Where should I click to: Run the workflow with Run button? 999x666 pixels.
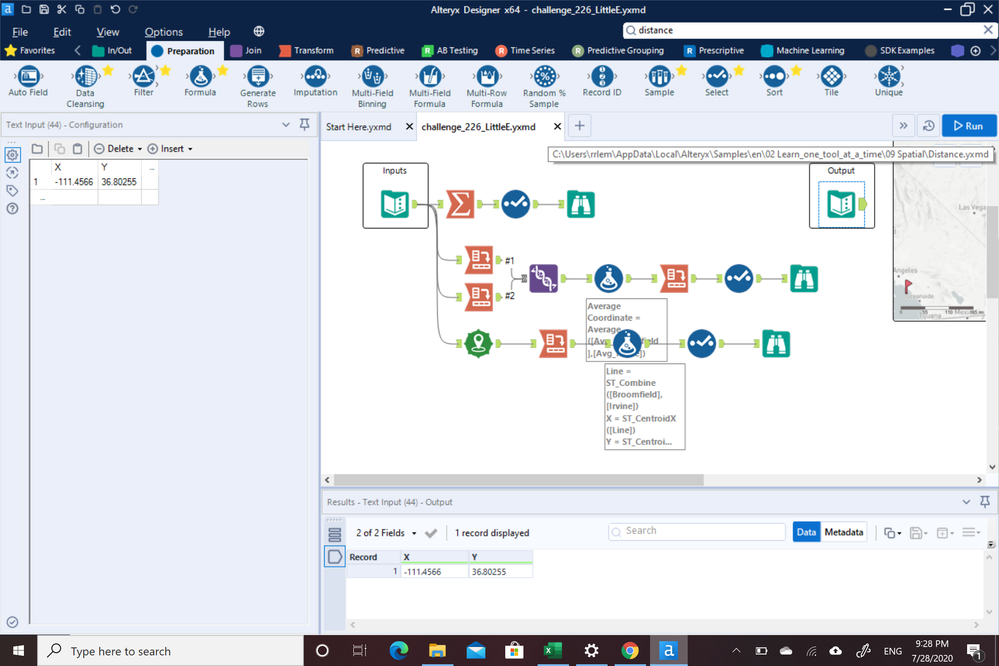pyautogui.click(x=968, y=126)
